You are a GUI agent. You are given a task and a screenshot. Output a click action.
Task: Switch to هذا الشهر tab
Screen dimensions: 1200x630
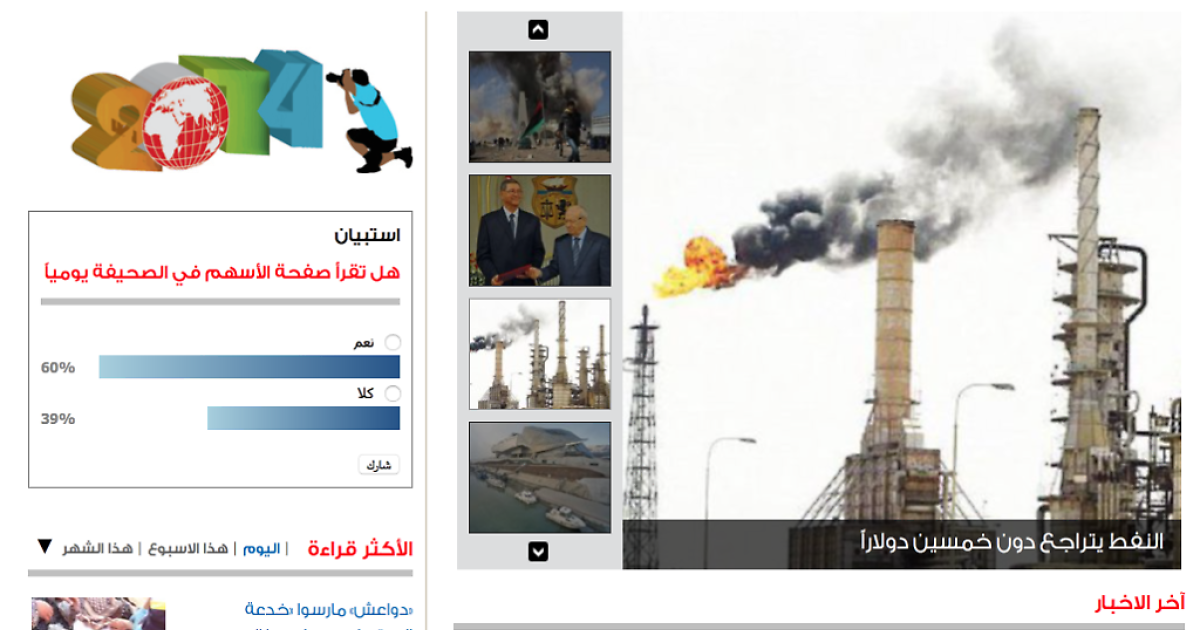click(98, 549)
